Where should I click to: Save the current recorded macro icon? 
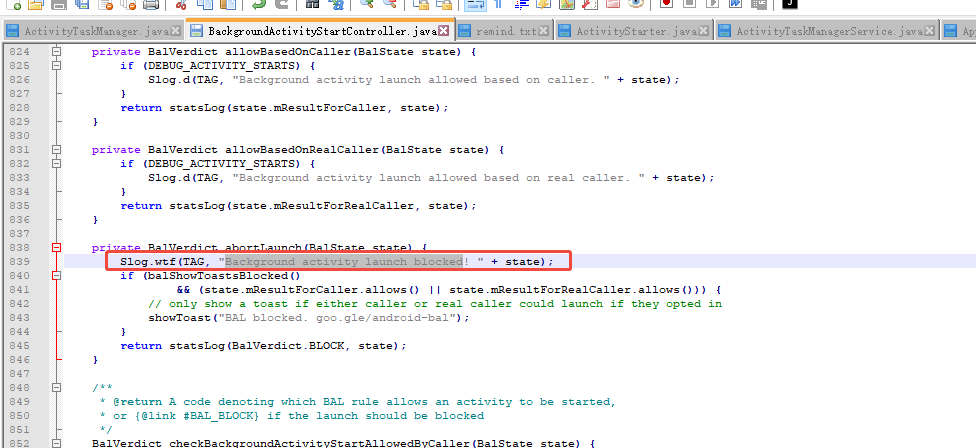(x=759, y=4)
